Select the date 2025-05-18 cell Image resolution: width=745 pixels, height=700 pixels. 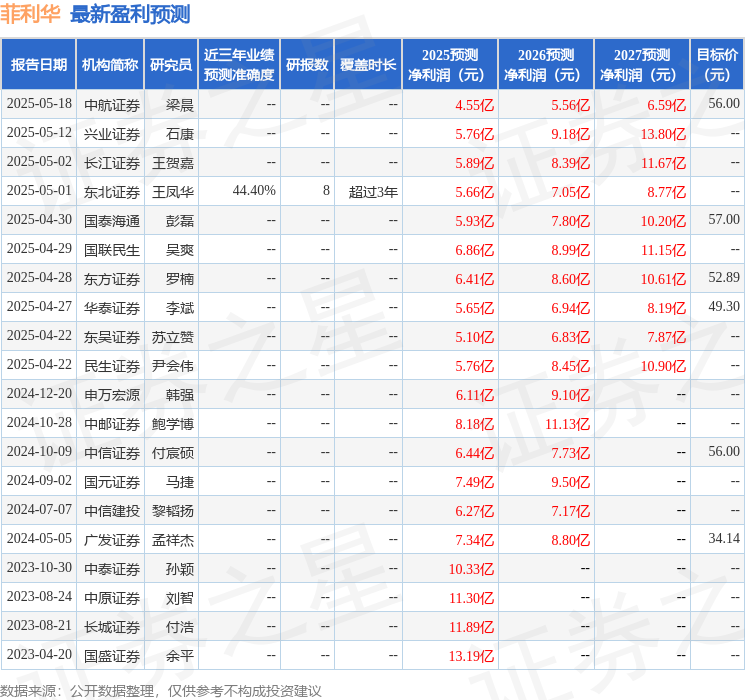click(39, 104)
